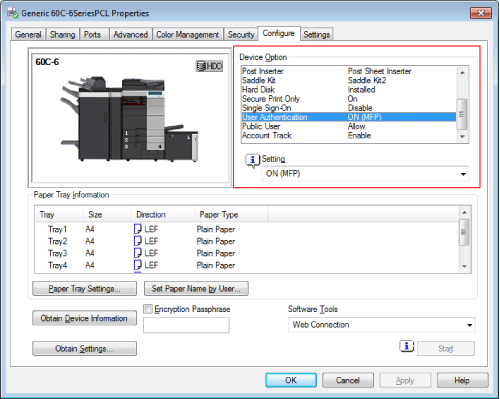The width and height of the screenshot is (500, 399).
Task: Open the Setting ON (MFP) dropdown
Action: click(365, 174)
